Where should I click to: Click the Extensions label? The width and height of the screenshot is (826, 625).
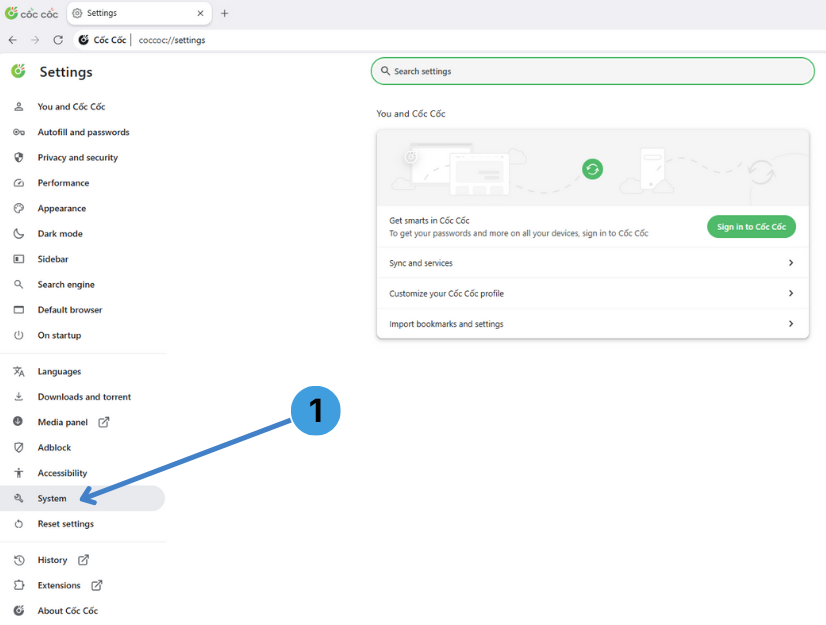point(59,585)
